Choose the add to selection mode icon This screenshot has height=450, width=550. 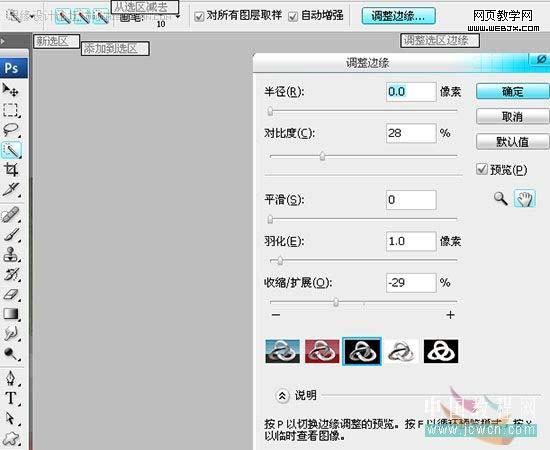coord(82,16)
